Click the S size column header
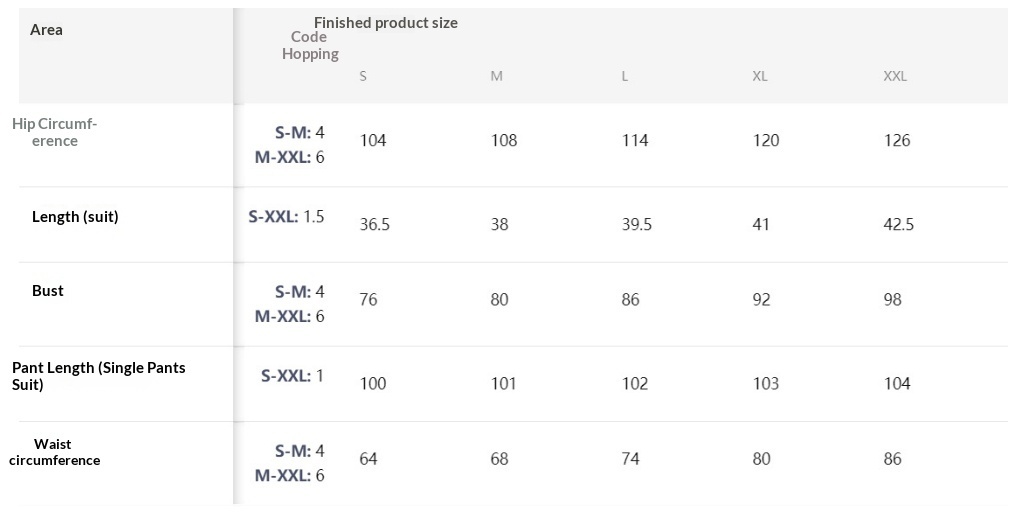This screenshot has height=516, width=1022. (x=363, y=76)
